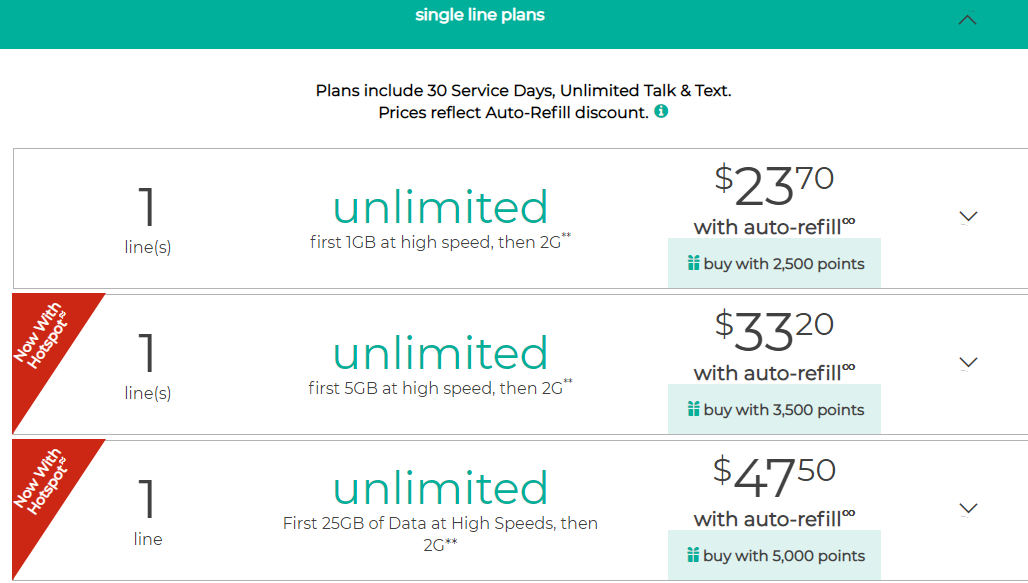The image size is (1028, 583).
Task: Click 'first 5GB at high speed' plan description
Action: 440,387
